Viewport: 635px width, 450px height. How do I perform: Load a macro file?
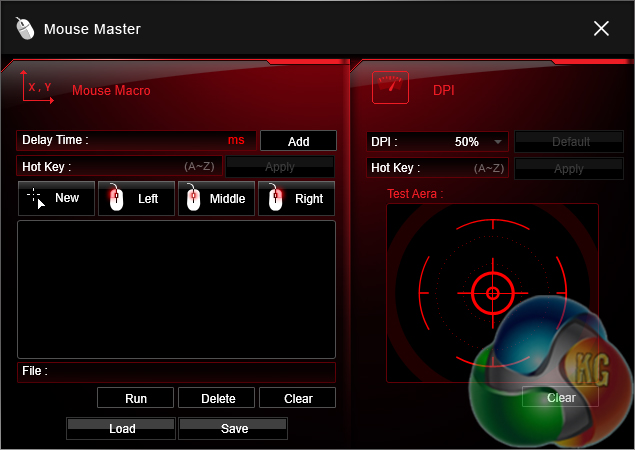click(x=121, y=429)
